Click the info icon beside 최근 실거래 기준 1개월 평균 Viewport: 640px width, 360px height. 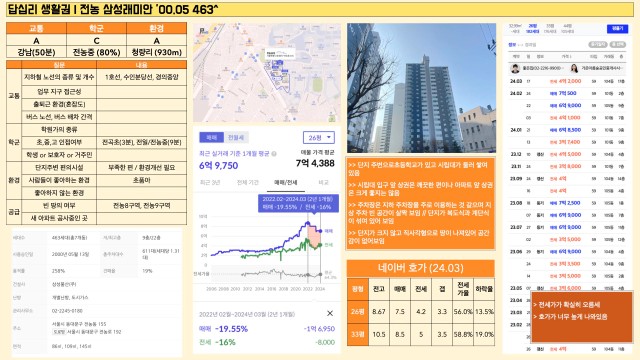click(274, 154)
